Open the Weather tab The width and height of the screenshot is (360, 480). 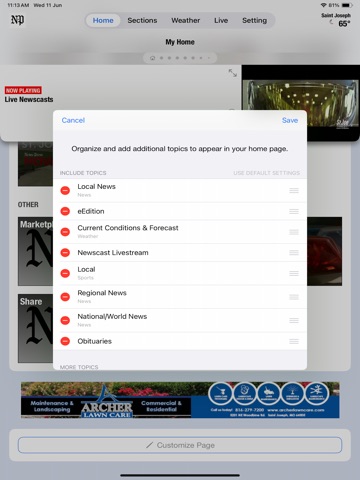pyautogui.click(x=186, y=20)
